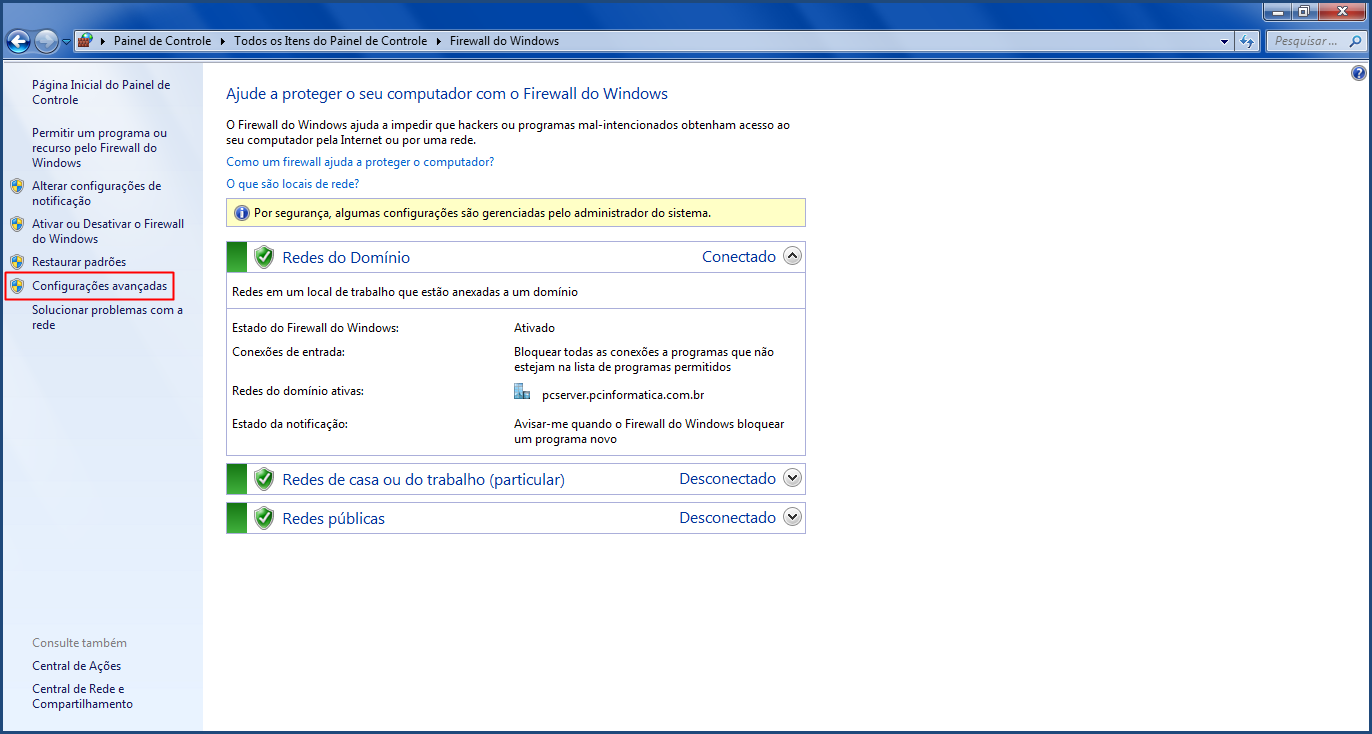Click Redes do domínio ativas label

tap(298, 391)
